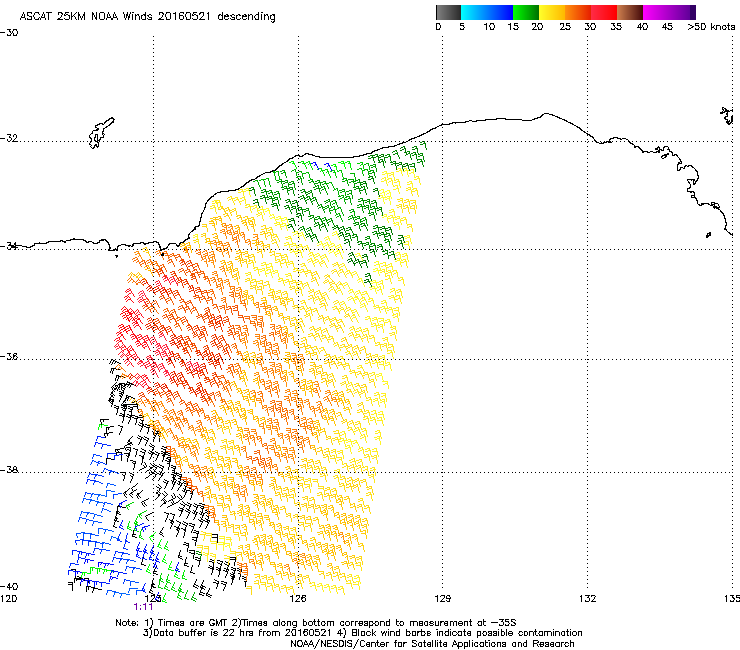Click the small island outline near -32 latitude
Screen dimensions: 740x650
tap(101, 133)
